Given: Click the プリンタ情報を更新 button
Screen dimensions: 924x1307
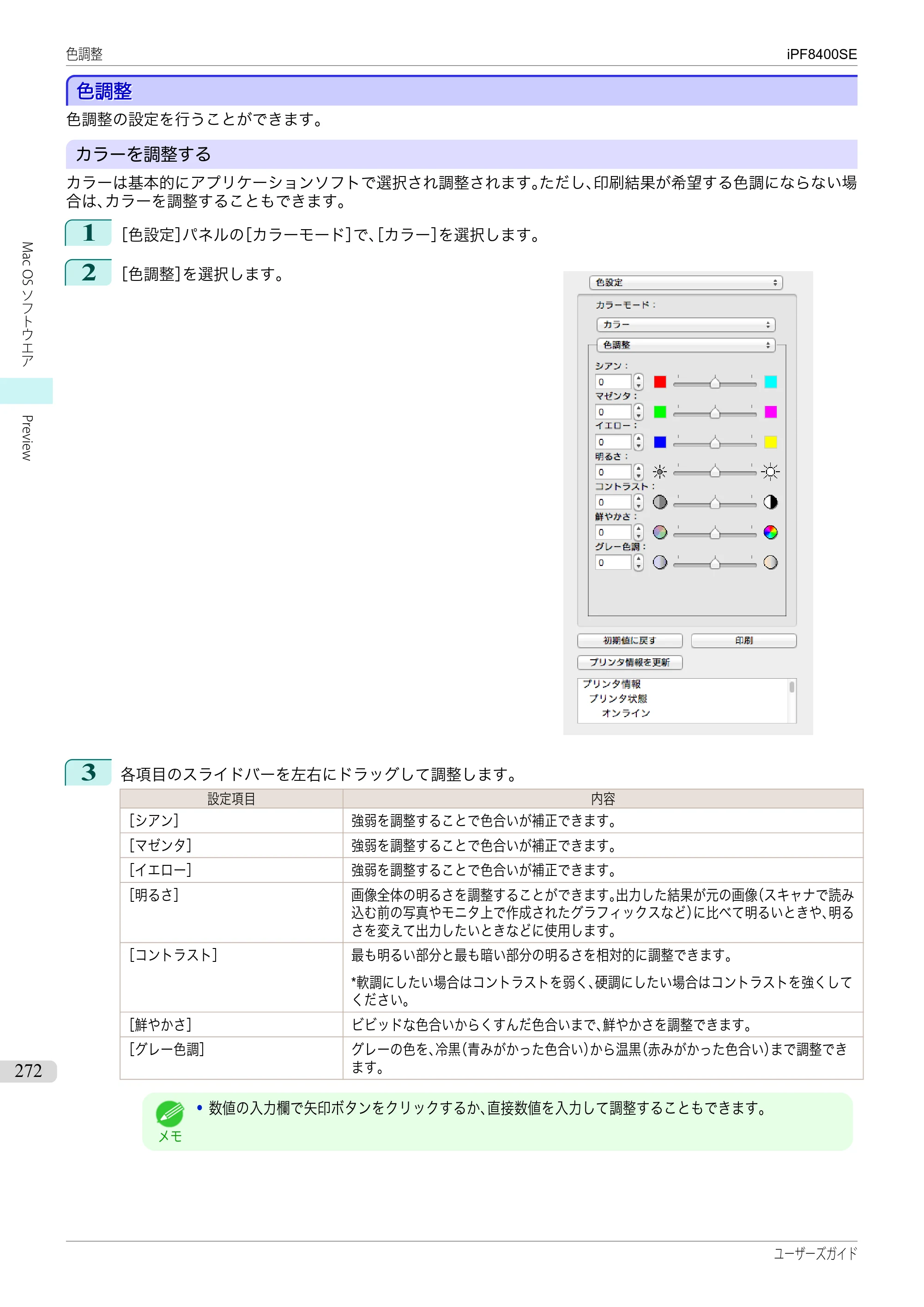Looking at the screenshot, I should (x=630, y=663).
